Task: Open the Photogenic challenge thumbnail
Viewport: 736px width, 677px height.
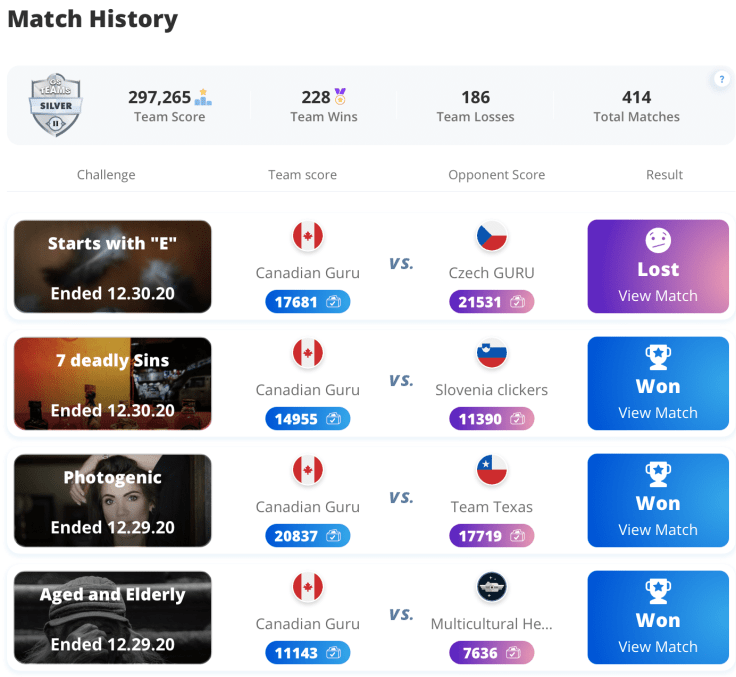Action: pos(113,501)
